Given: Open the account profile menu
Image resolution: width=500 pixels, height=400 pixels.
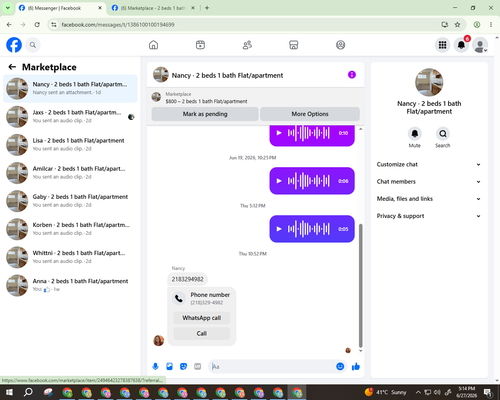Looking at the screenshot, I should point(480,45).
